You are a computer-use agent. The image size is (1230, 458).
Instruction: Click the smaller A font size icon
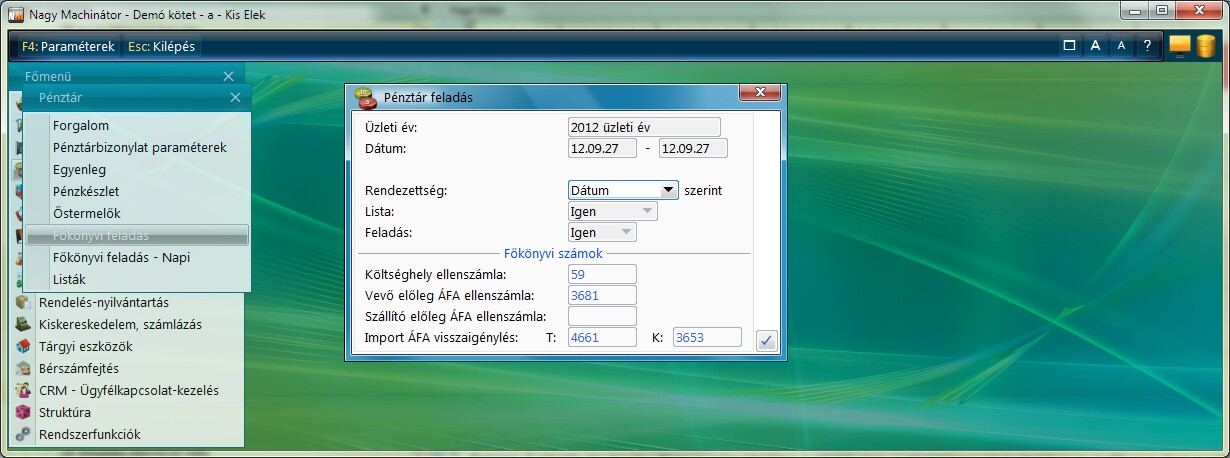tap(1121, 46)
